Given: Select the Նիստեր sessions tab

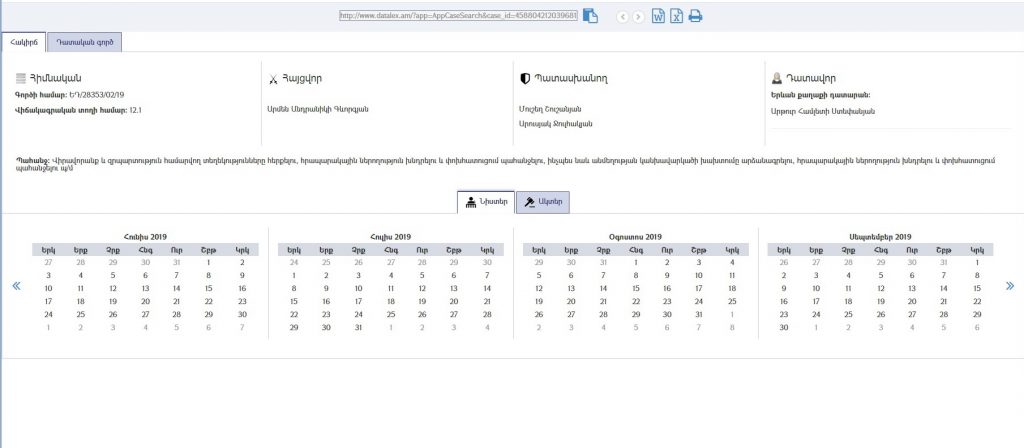Looking at the screenshot, I should point(486,202).
